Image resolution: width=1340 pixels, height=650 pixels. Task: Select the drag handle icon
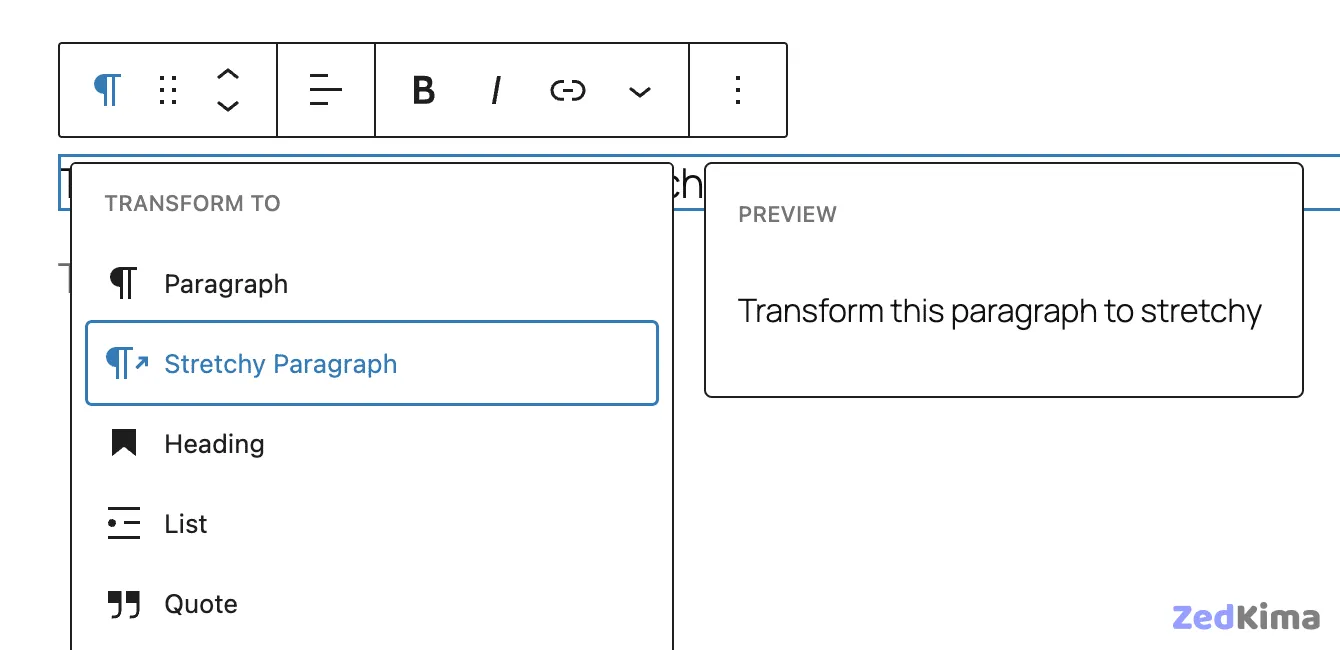tap(167, 90)
